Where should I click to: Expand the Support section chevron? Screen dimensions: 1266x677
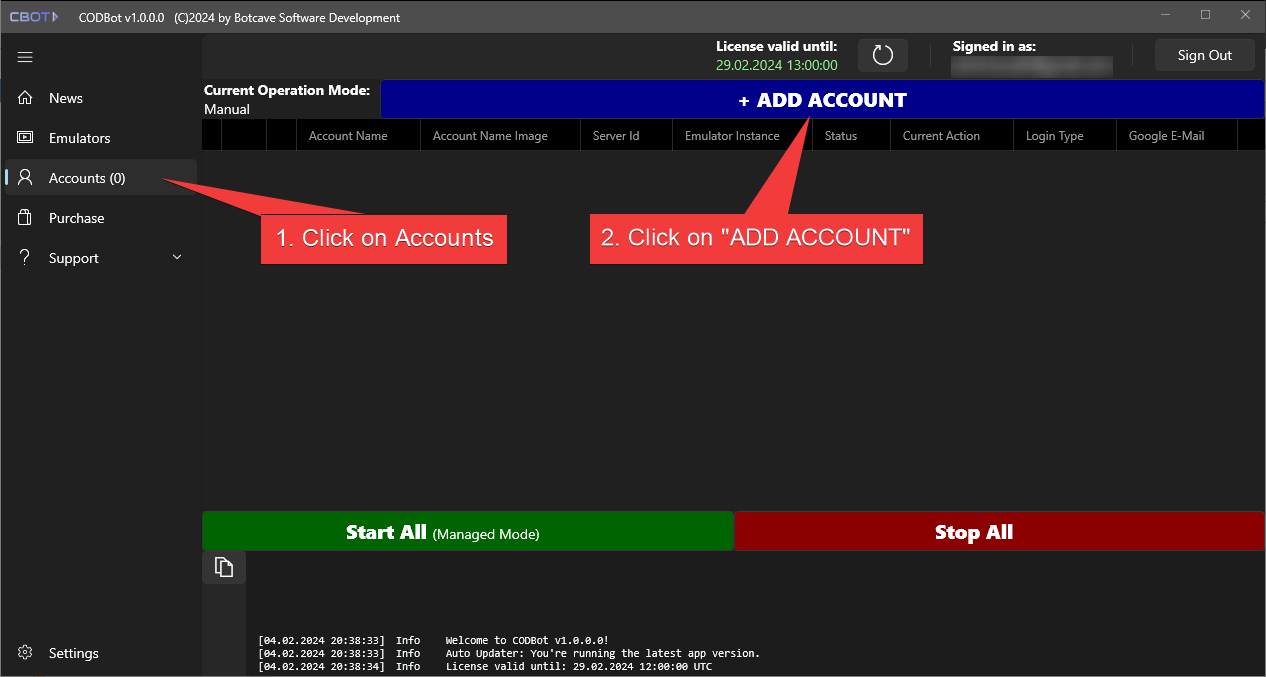click(177, 257)
